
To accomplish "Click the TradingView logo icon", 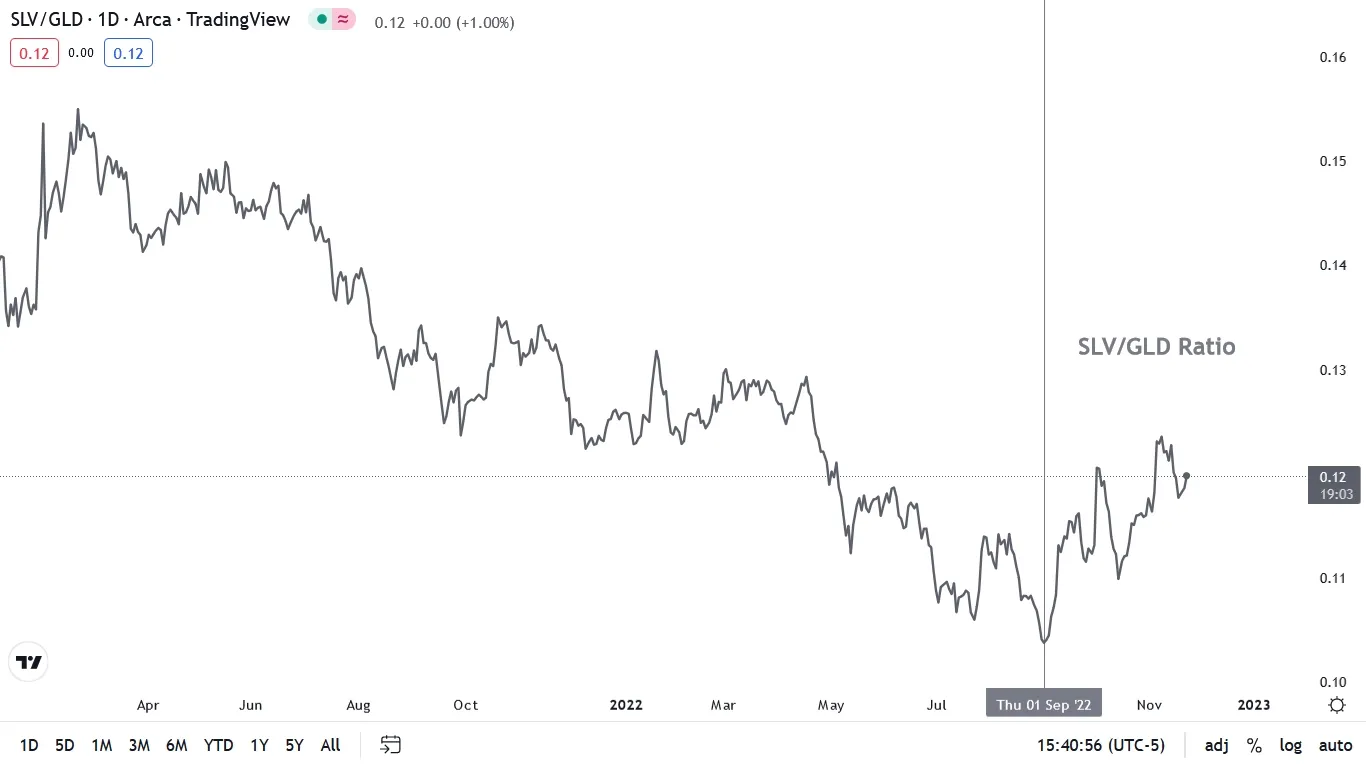I will coord(29,662).
